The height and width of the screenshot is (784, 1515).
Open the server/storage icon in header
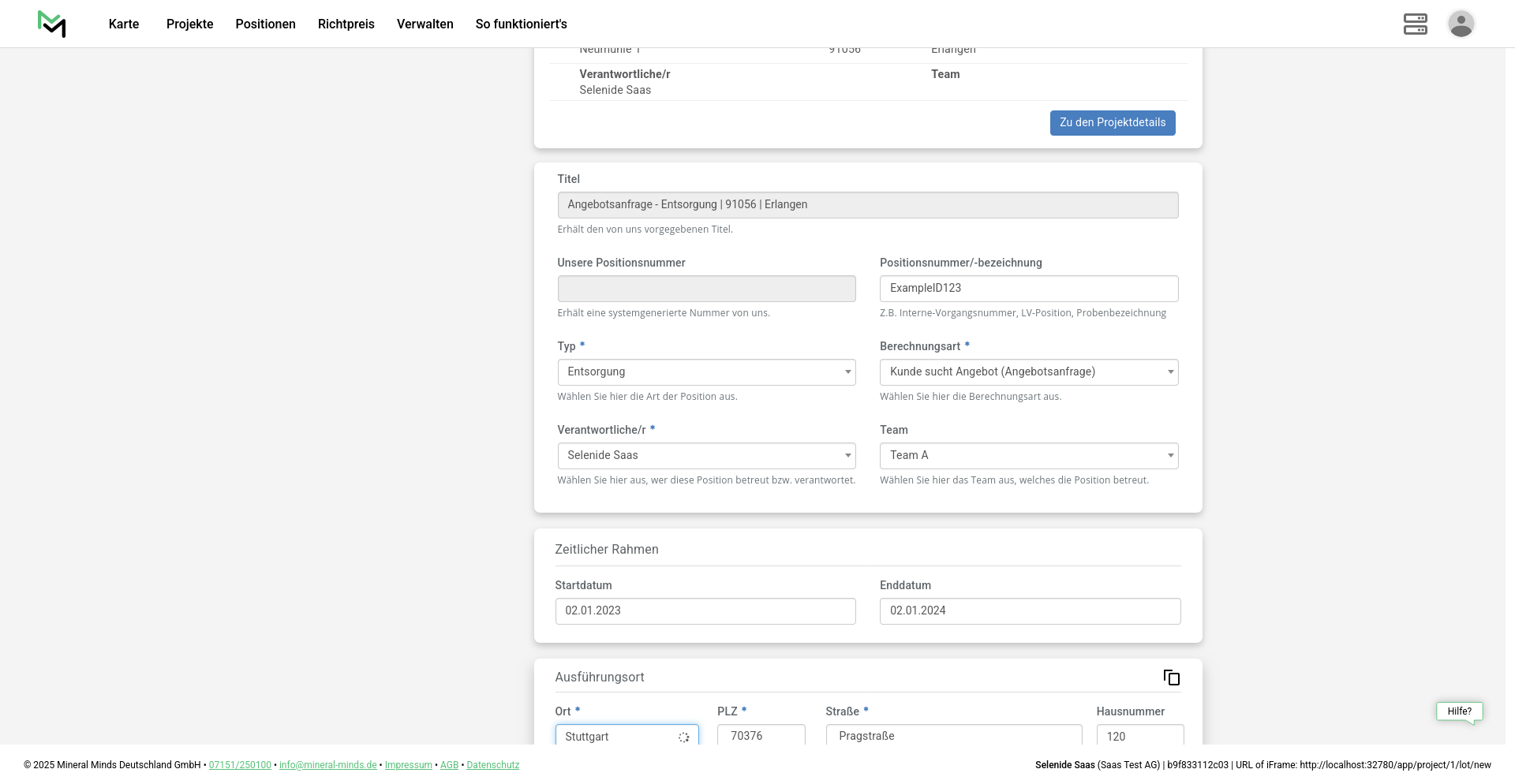1415,24
